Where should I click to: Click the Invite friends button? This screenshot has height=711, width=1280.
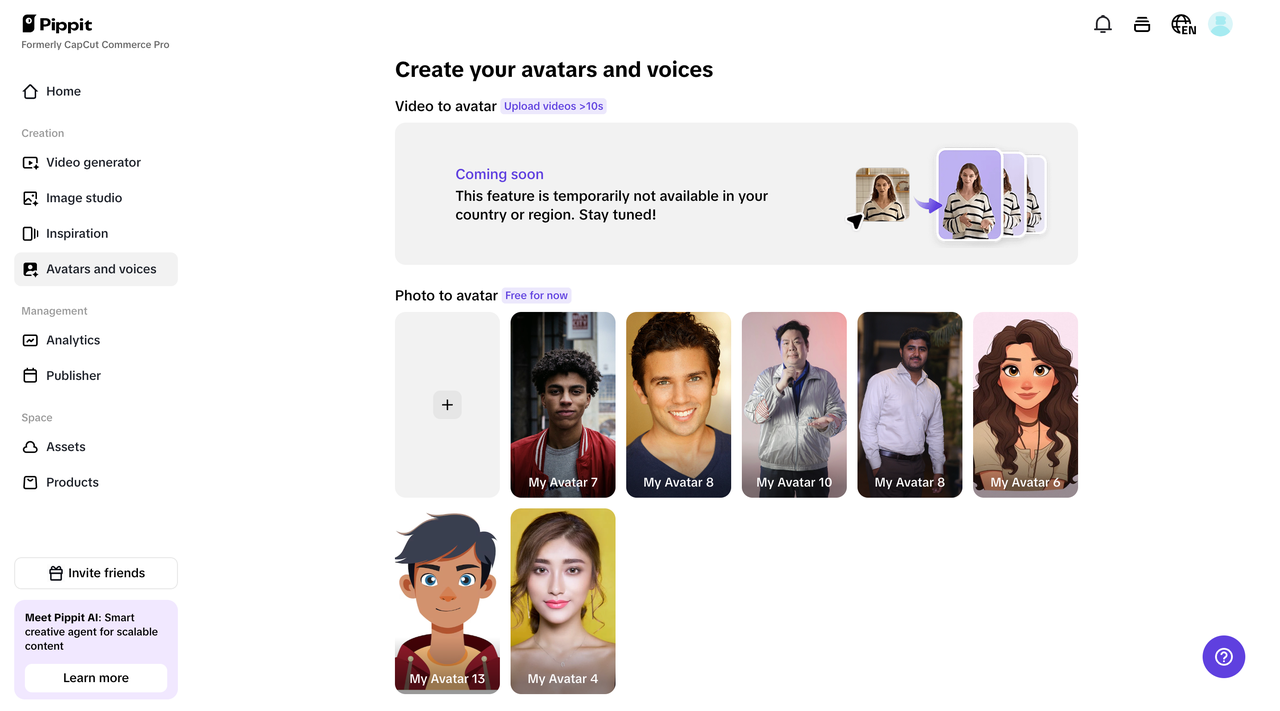point(96,573)
